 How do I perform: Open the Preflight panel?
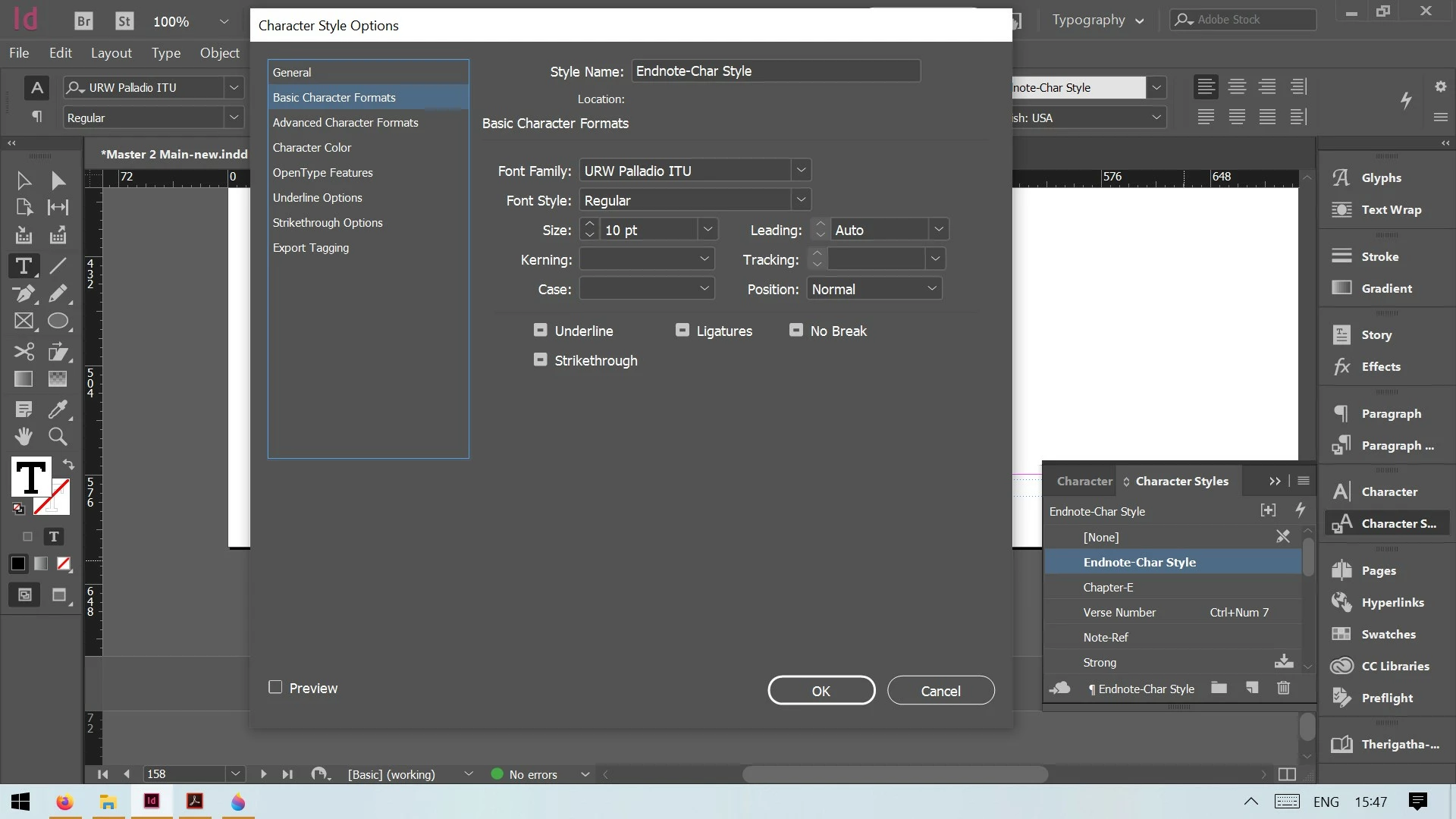(1386, 698)
